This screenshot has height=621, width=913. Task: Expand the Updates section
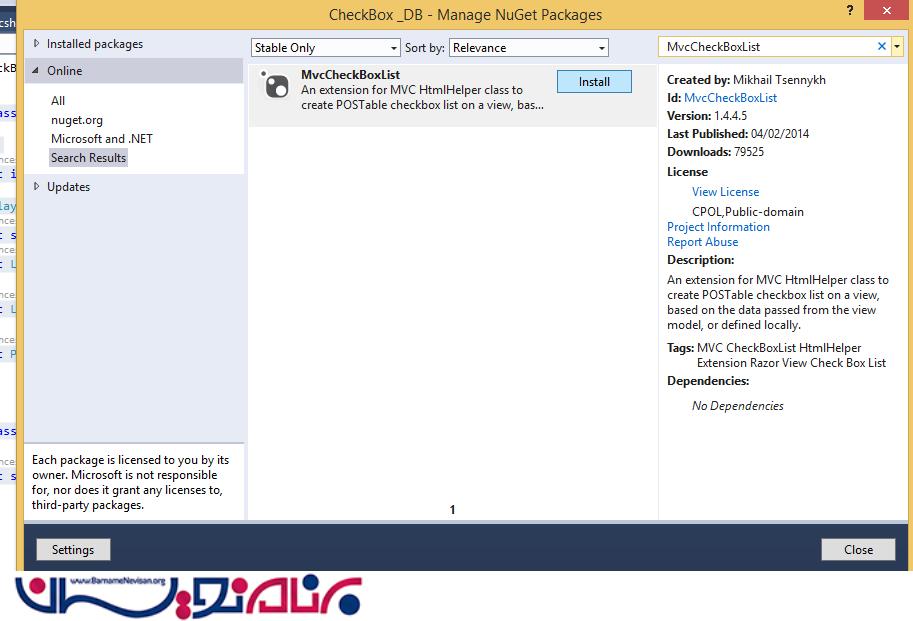click(37, 187)
